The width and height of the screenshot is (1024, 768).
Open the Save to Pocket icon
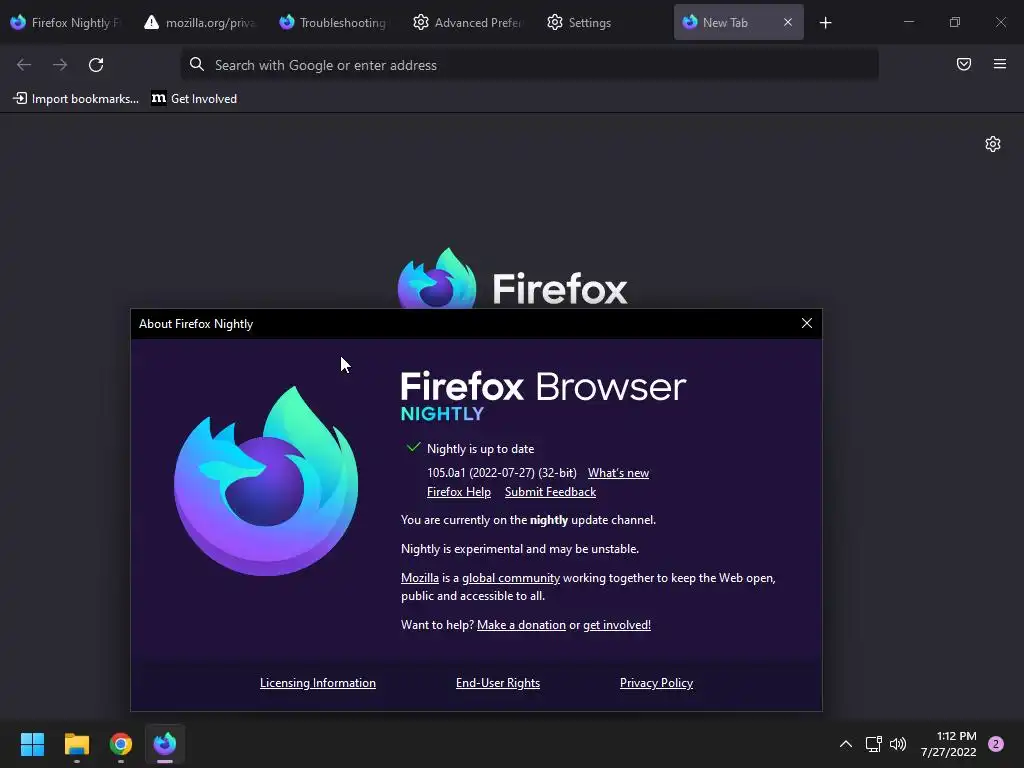tap(964, 64)
